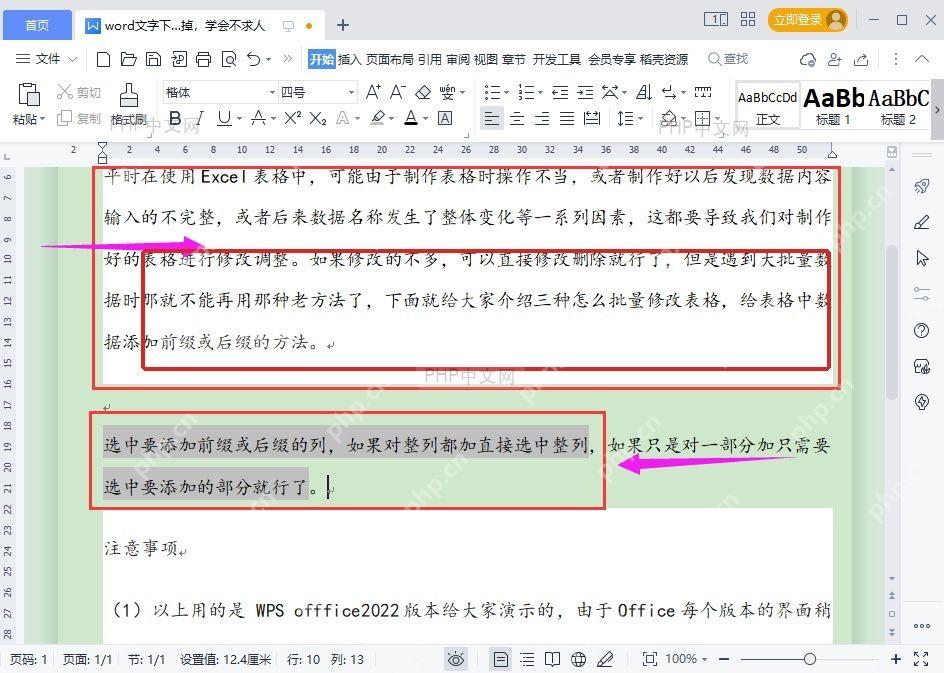
Task: Decrease font size with A- icon
Action: (397, 92)
